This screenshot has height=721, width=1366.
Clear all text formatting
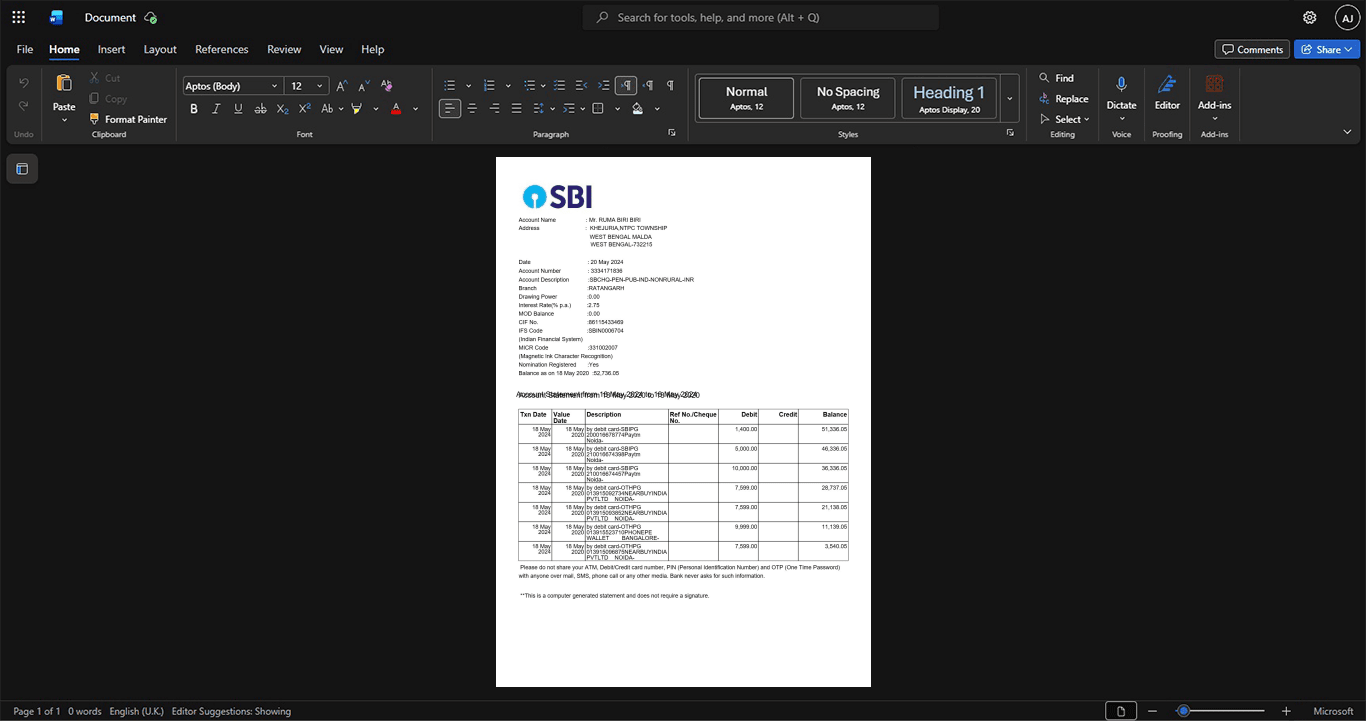point(387,86)
